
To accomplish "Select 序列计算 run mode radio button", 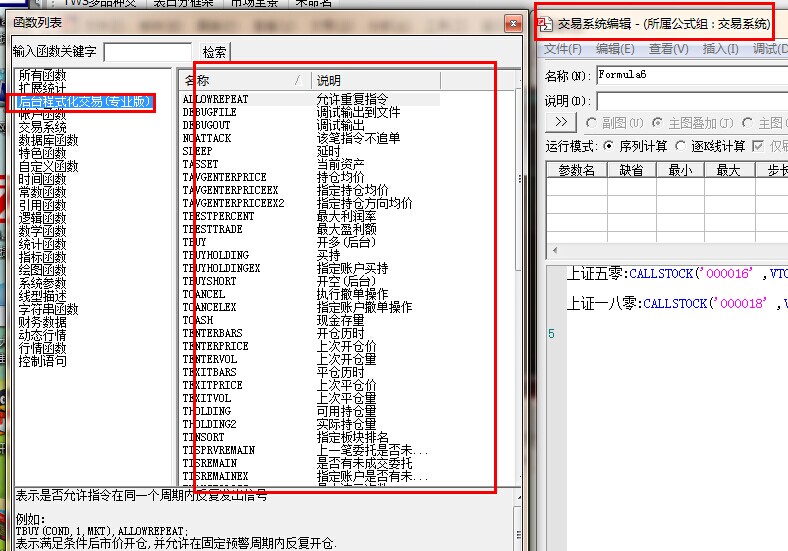I will coord(609,146).
